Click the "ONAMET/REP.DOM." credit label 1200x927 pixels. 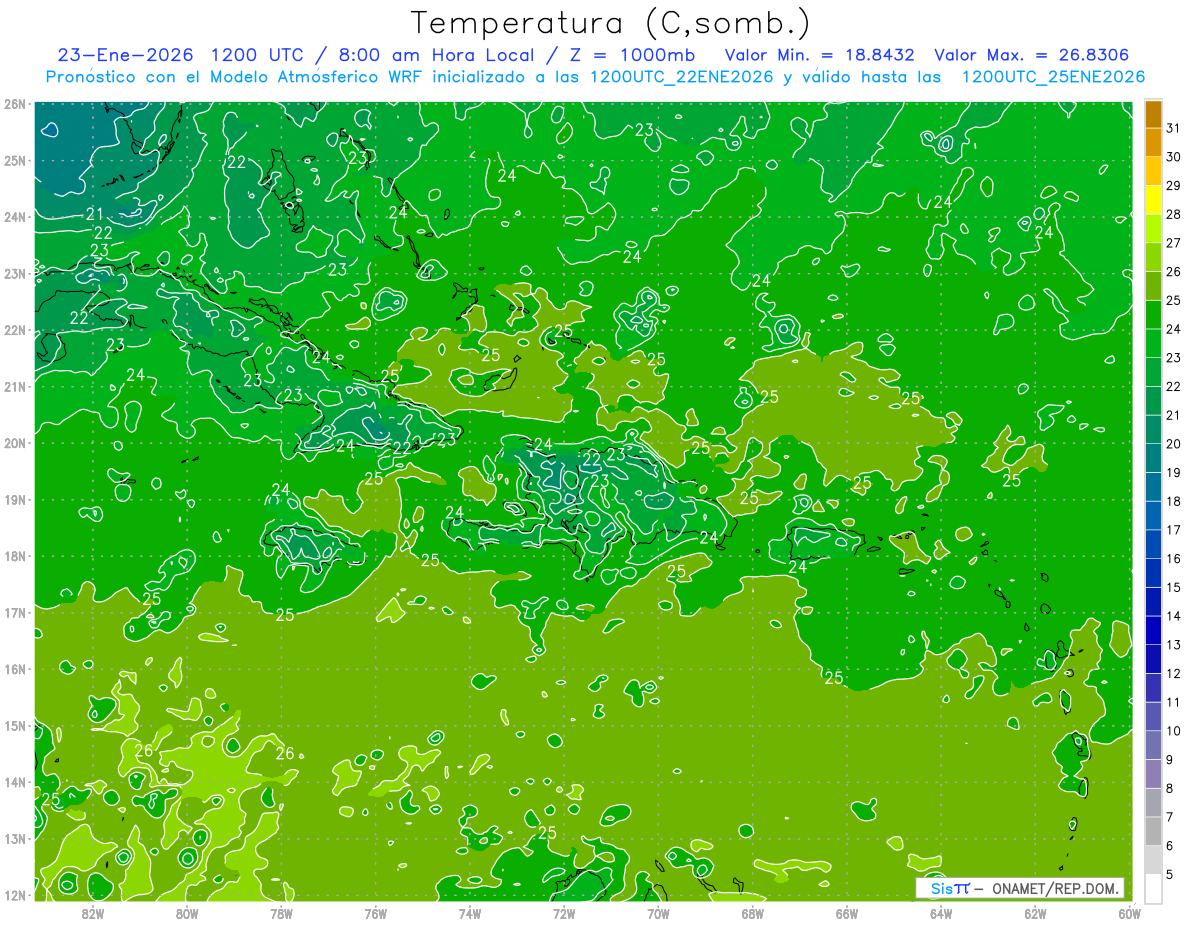pos(1056,888)
